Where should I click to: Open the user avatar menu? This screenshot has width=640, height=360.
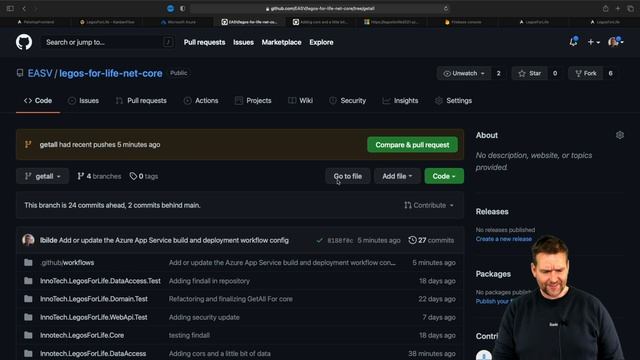pyautogui.click(x=616, y=42)
